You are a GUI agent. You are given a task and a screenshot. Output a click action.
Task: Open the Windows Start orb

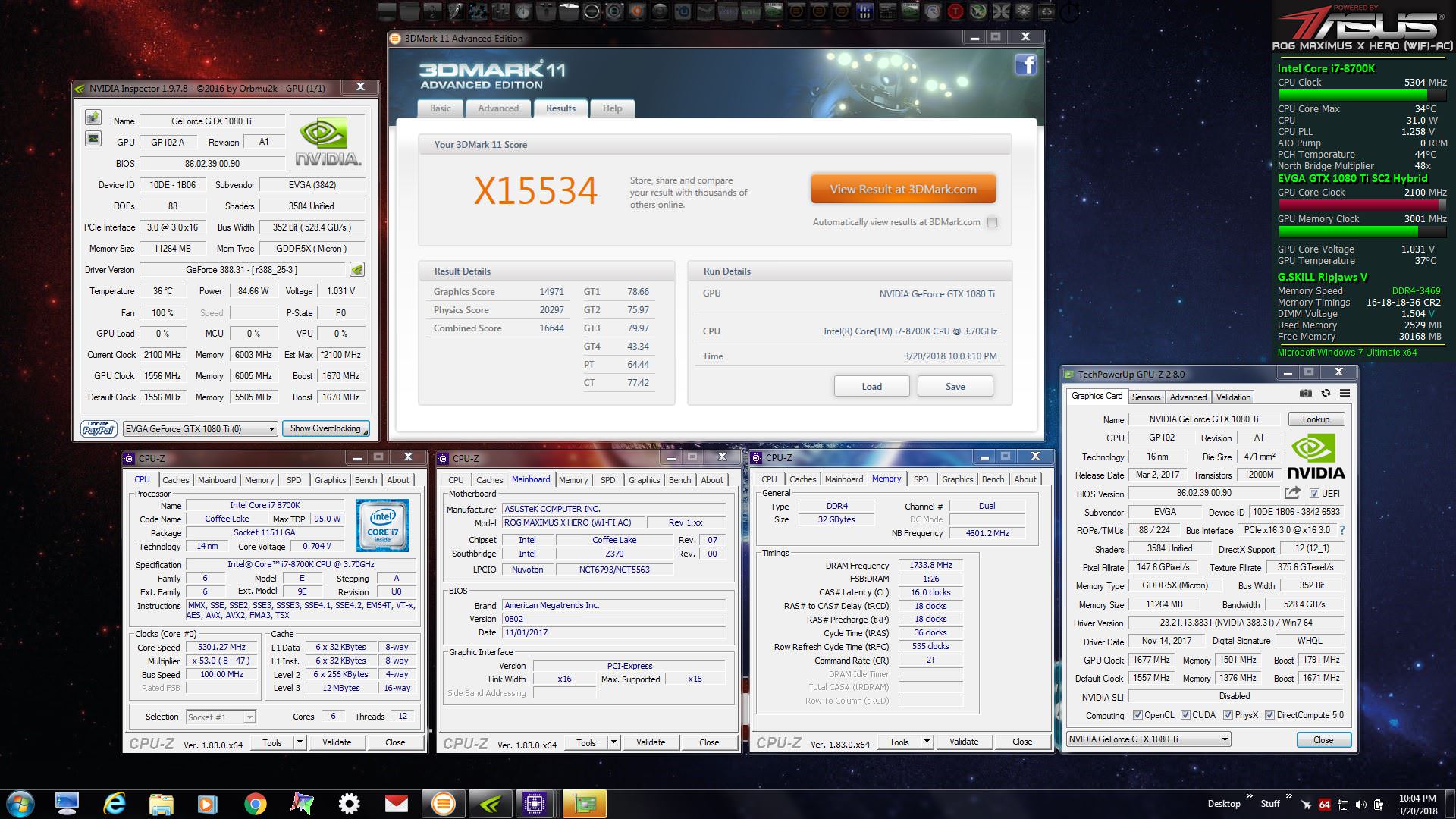pyautogui.click(x=20, y=804)
